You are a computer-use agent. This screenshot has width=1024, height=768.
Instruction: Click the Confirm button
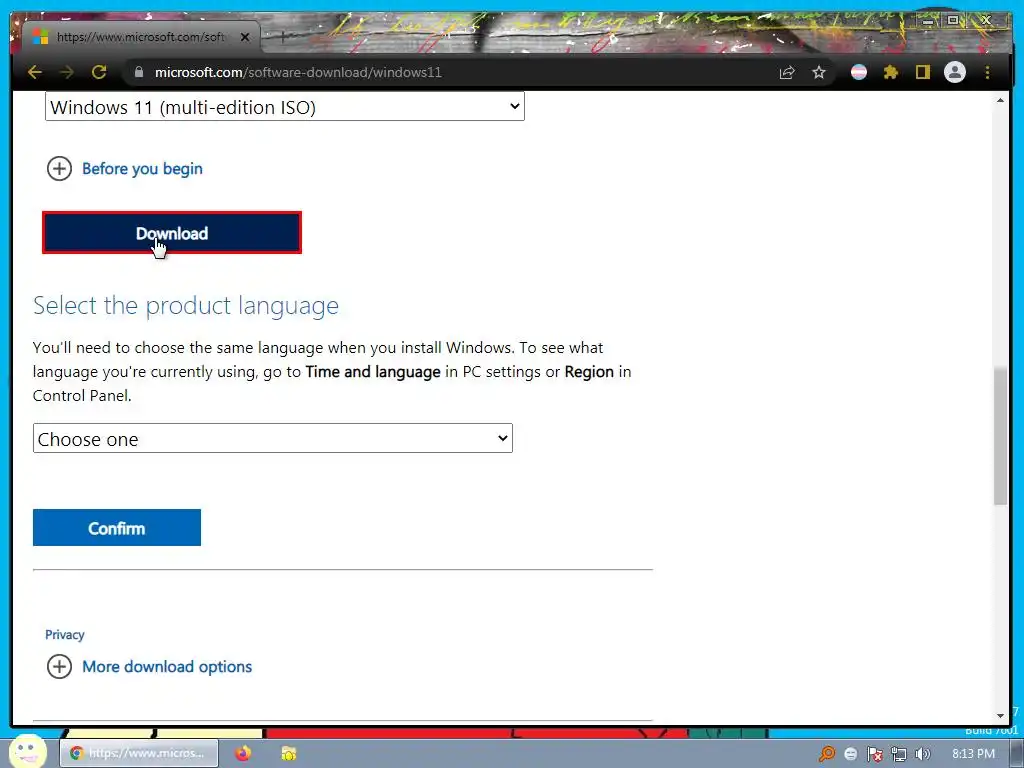[x=117, y=528]
